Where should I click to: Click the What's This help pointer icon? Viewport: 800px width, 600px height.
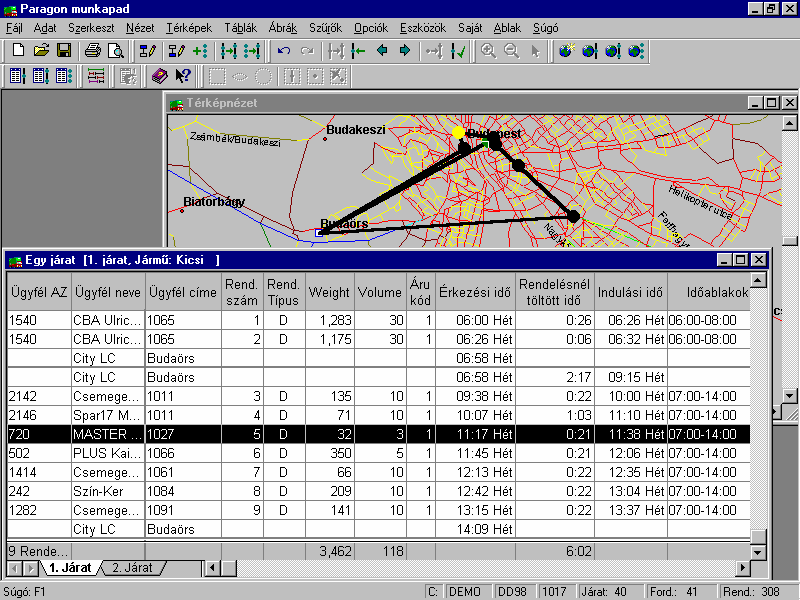[x=183, y=76]
